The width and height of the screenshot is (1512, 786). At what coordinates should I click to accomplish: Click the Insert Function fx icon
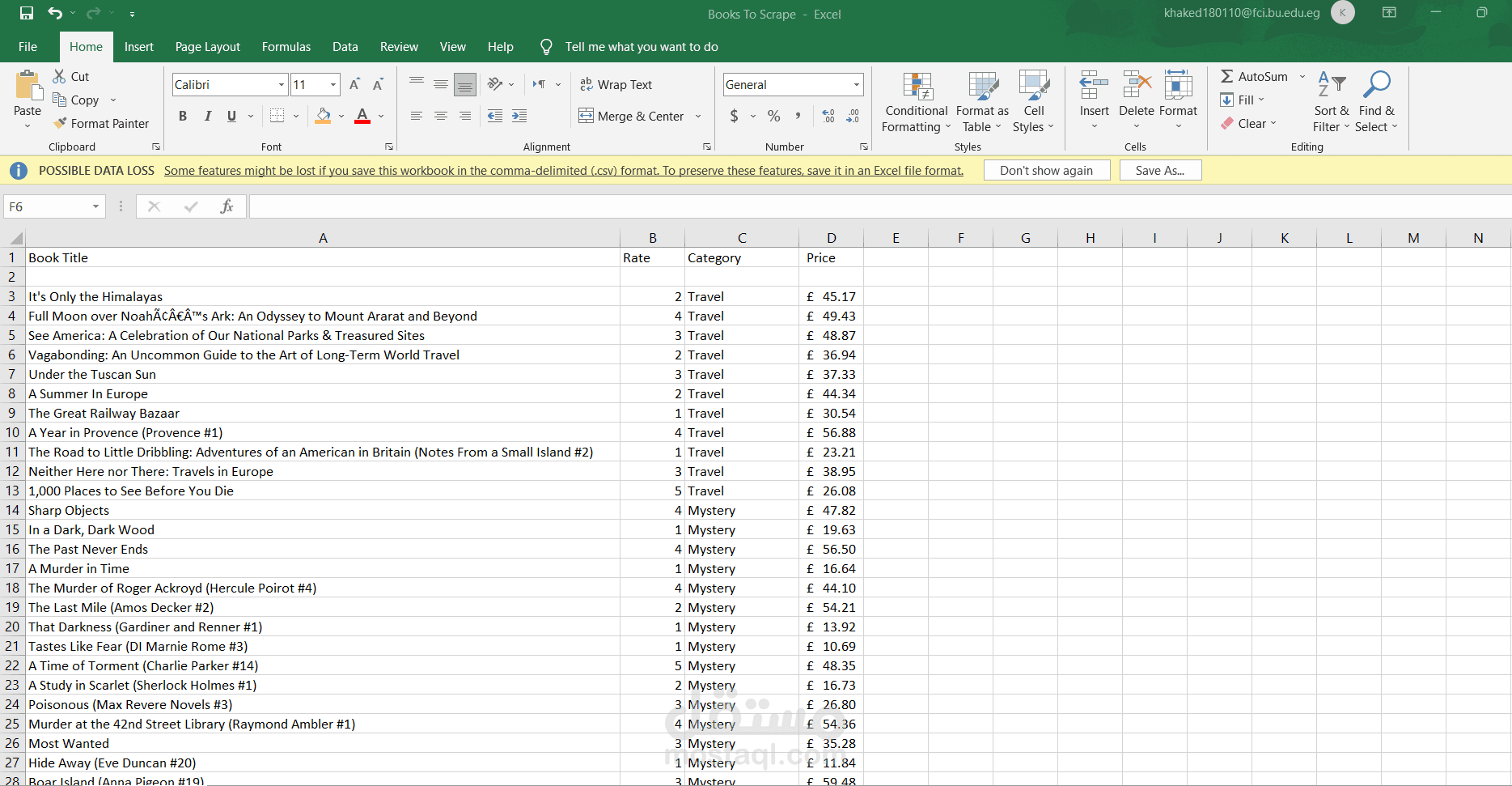pos(227,206)
